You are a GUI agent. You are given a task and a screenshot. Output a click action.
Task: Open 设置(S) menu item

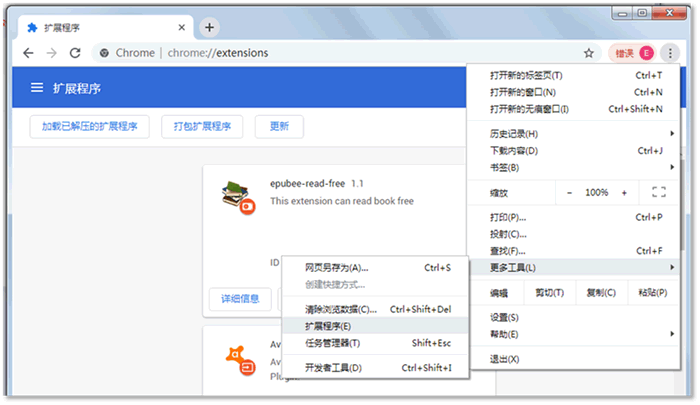click(574, 317)
